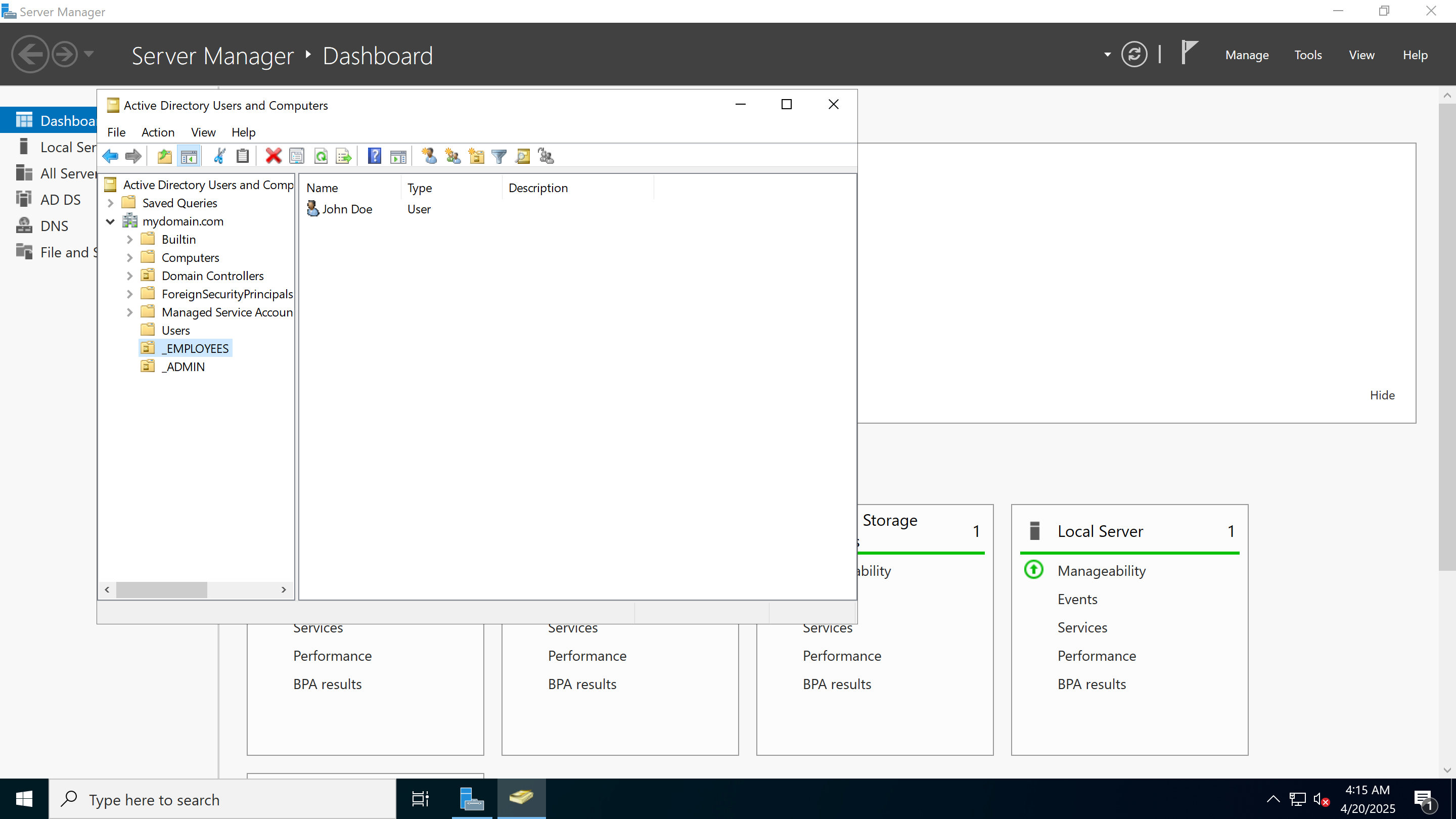1456x819 pixels.
Task: Open the Action menu in ADUC
Action: (158, 131)
